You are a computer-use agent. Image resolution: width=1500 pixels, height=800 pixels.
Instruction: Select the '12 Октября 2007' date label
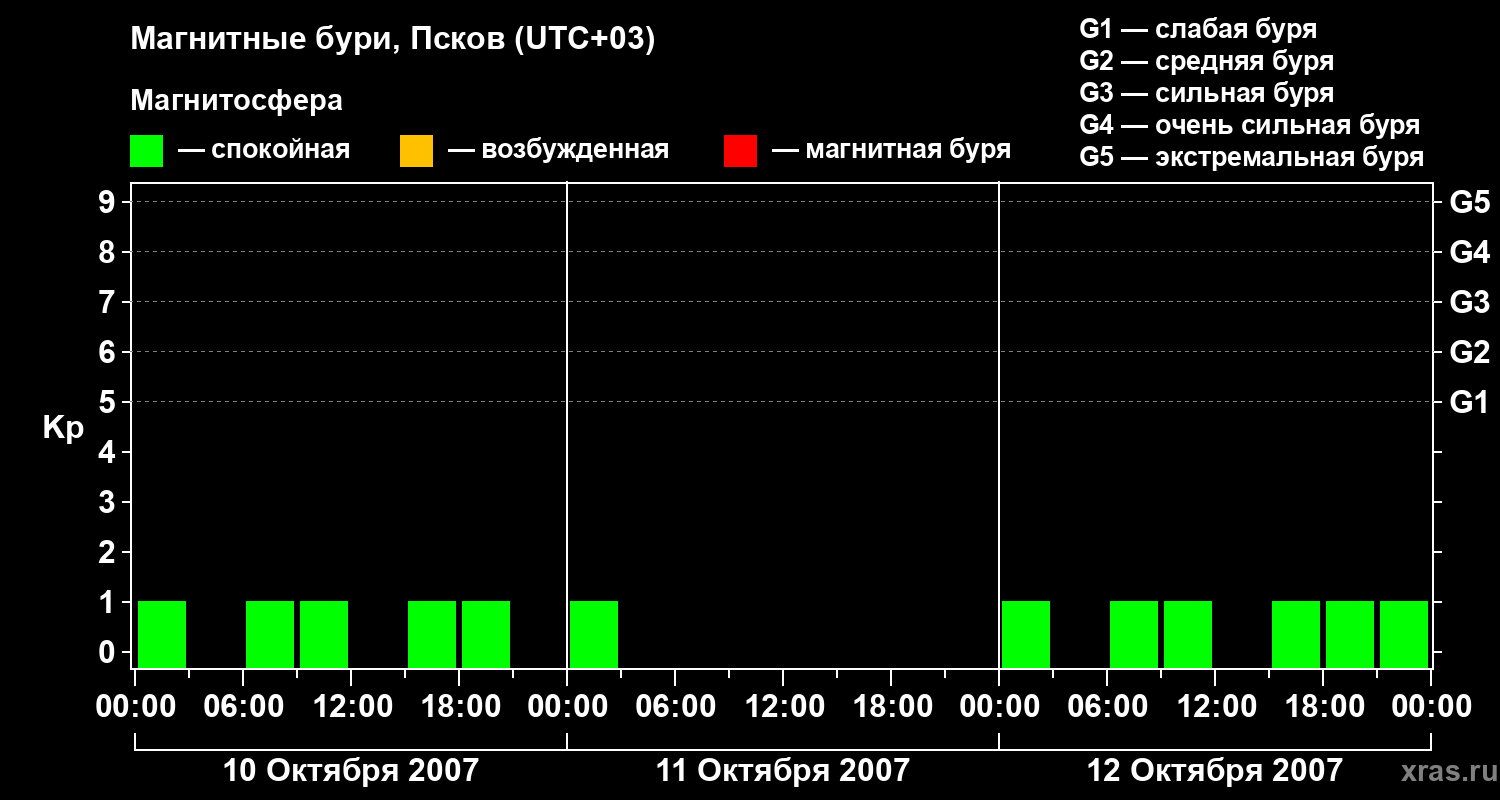coord(1215,771)
